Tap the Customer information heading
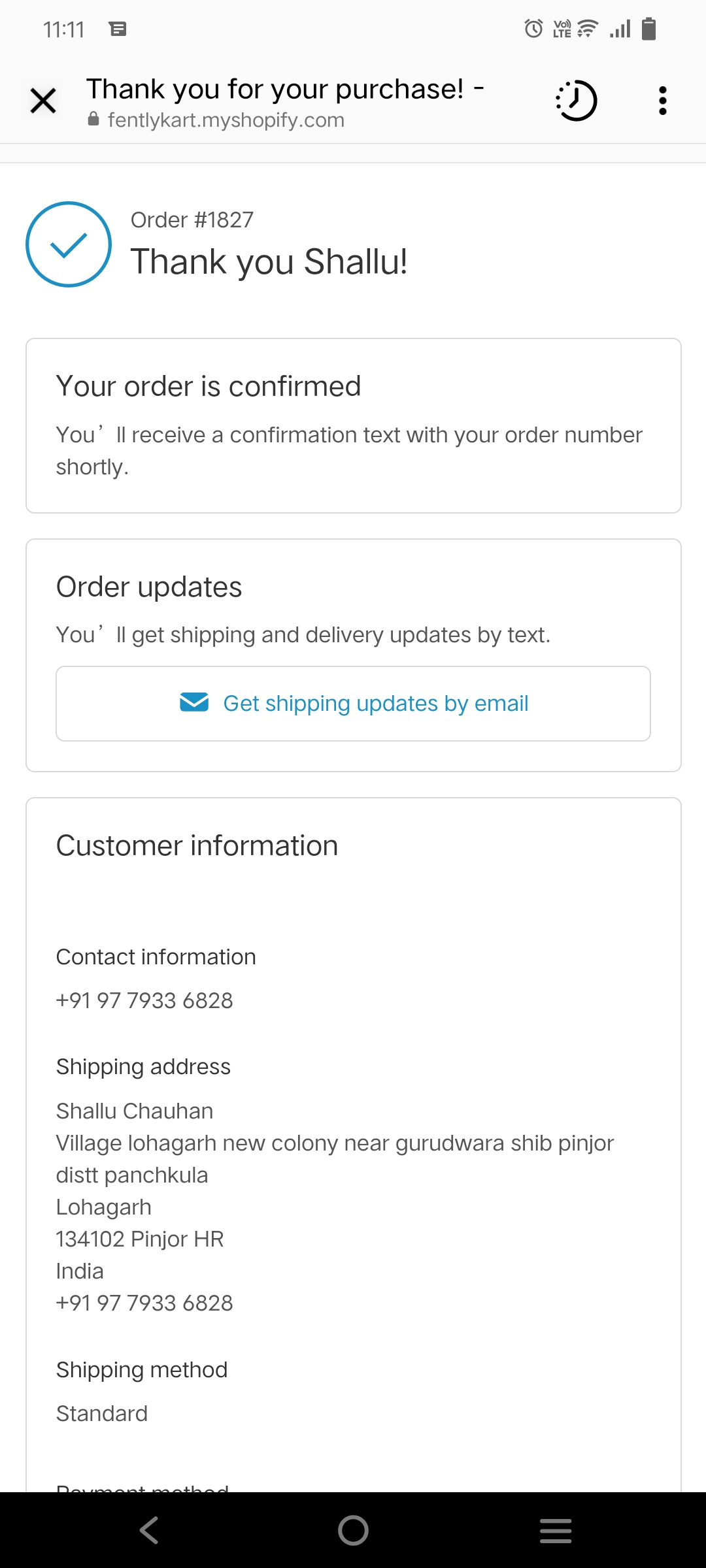This screenshot has width=706, height=1568. (197, 845)
